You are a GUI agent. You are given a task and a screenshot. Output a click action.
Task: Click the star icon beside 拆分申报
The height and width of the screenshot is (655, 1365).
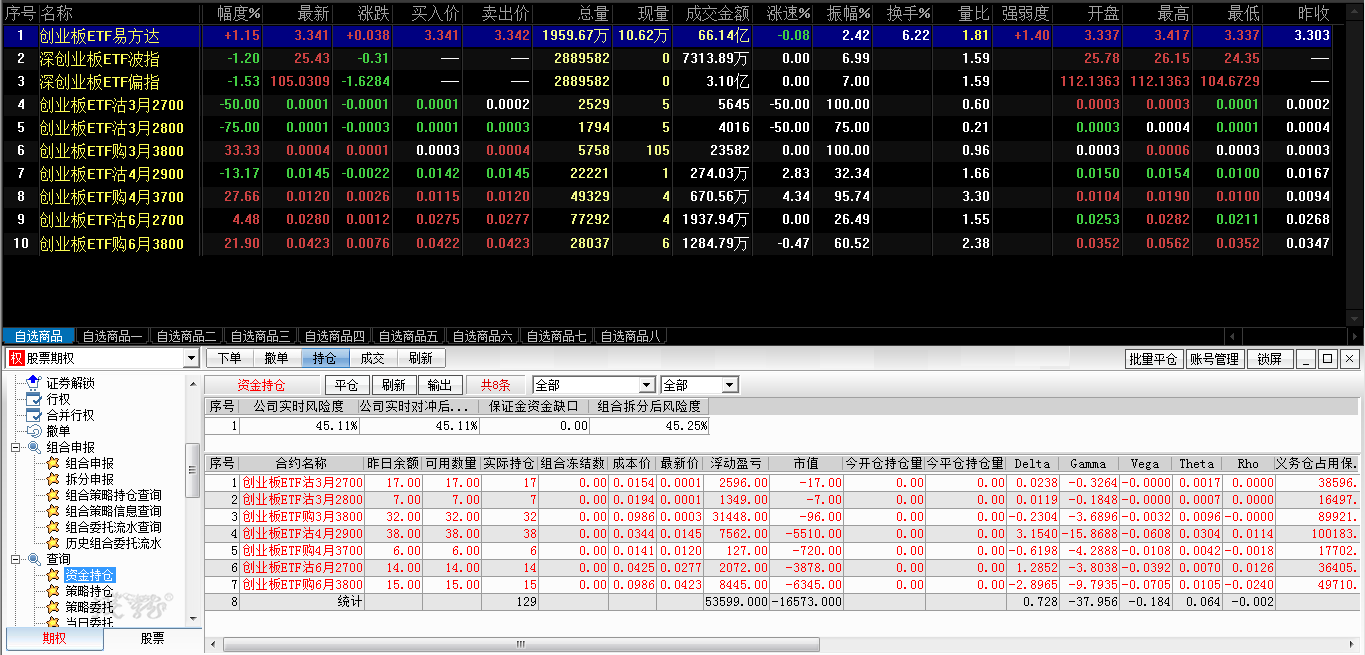[53, 479]
